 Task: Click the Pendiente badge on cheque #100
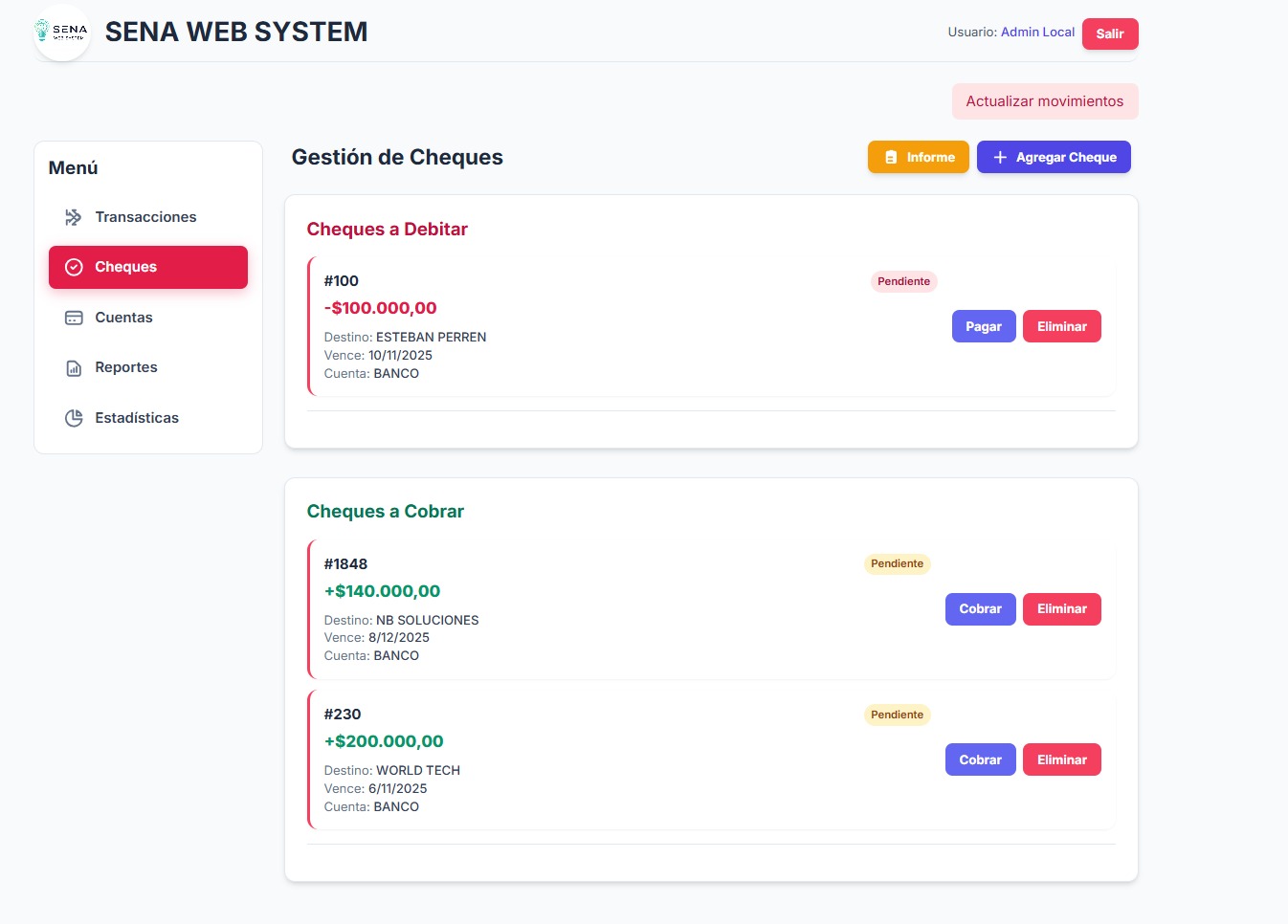pyautogui.click(x=903, y=281)
